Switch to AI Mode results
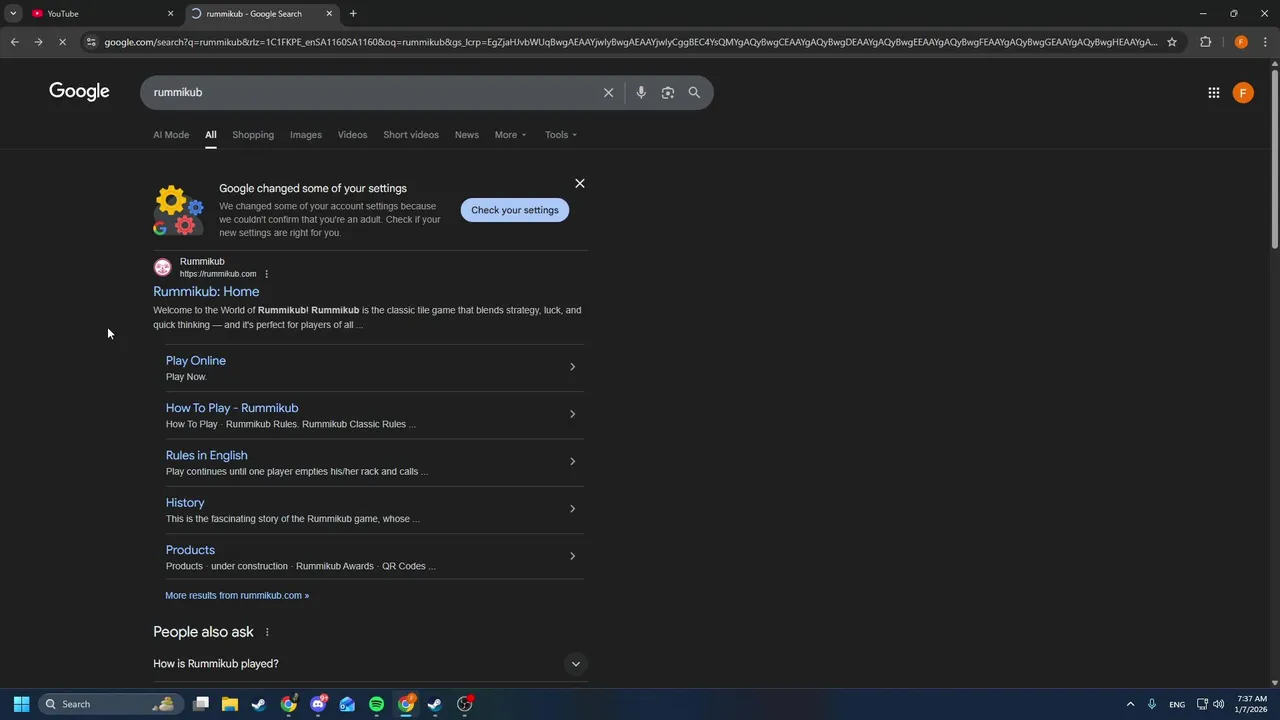 [x=171, y=135]
